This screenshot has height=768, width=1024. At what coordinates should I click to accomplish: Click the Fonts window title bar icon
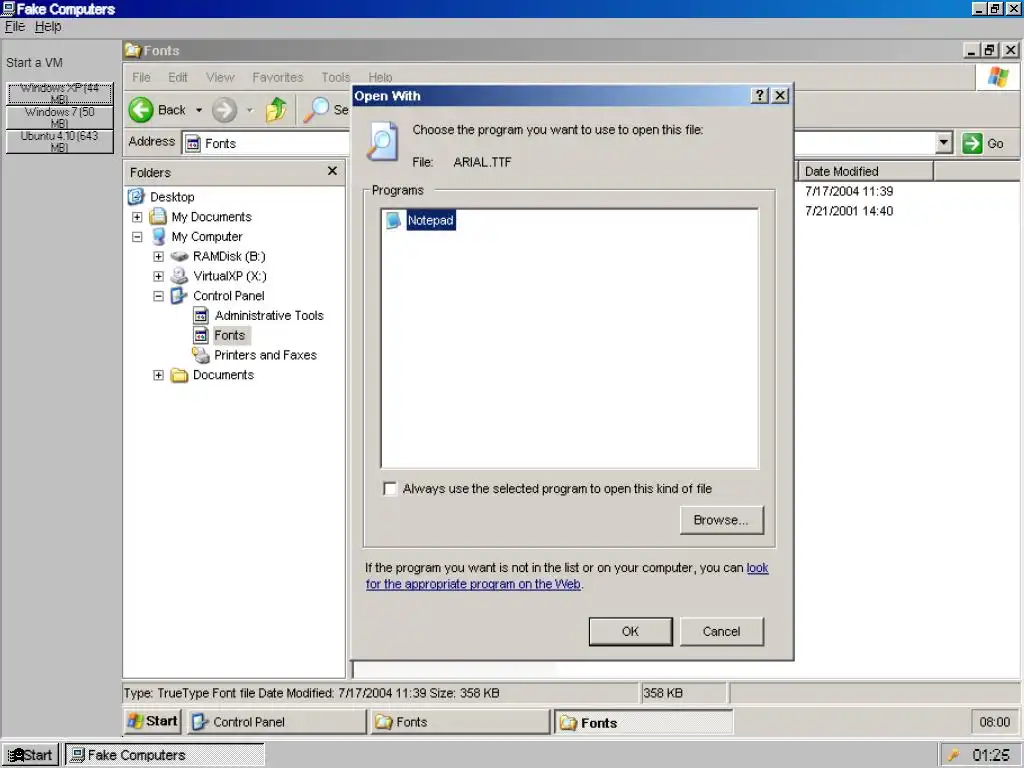(x=133, y=50)
